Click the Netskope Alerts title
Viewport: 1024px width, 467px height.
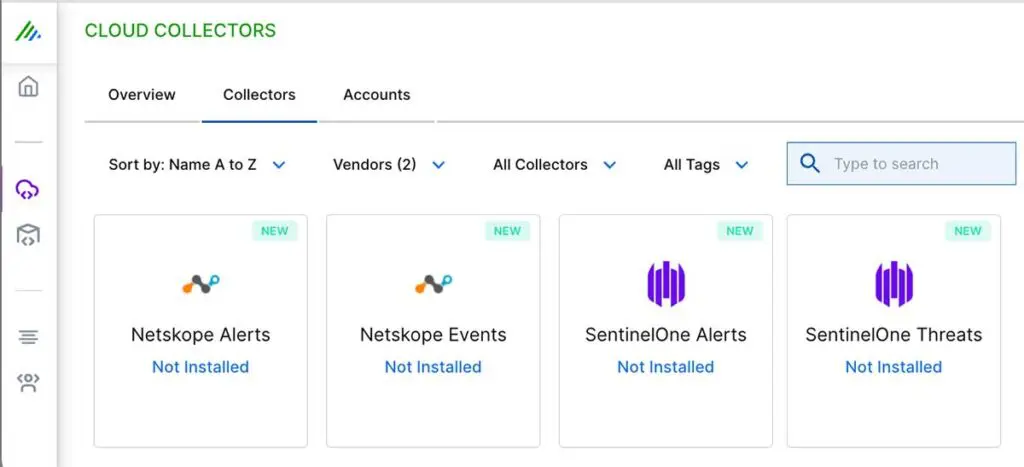click(x=200, y=335)
